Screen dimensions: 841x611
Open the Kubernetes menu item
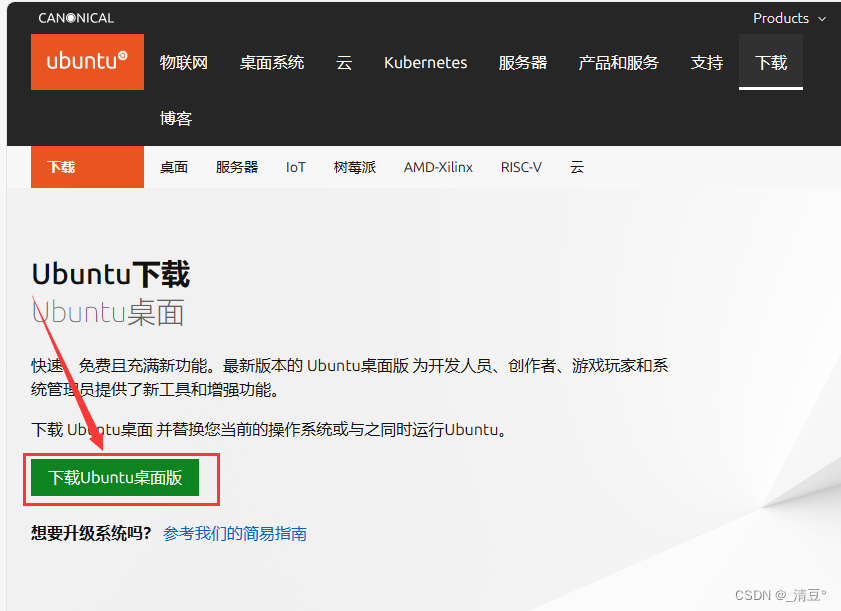(x=425, y=63)
